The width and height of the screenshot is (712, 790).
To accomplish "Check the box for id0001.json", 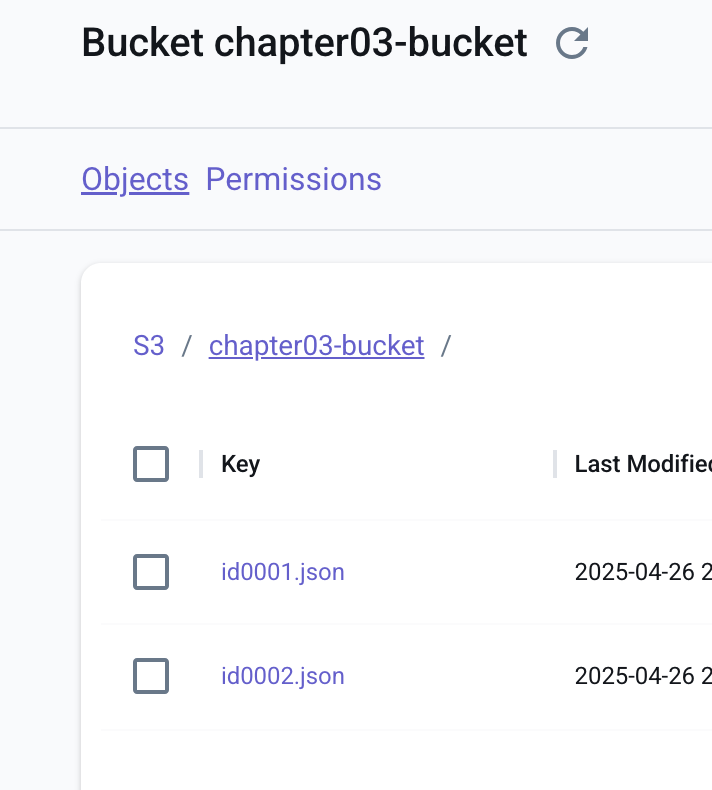I will 151,573.
